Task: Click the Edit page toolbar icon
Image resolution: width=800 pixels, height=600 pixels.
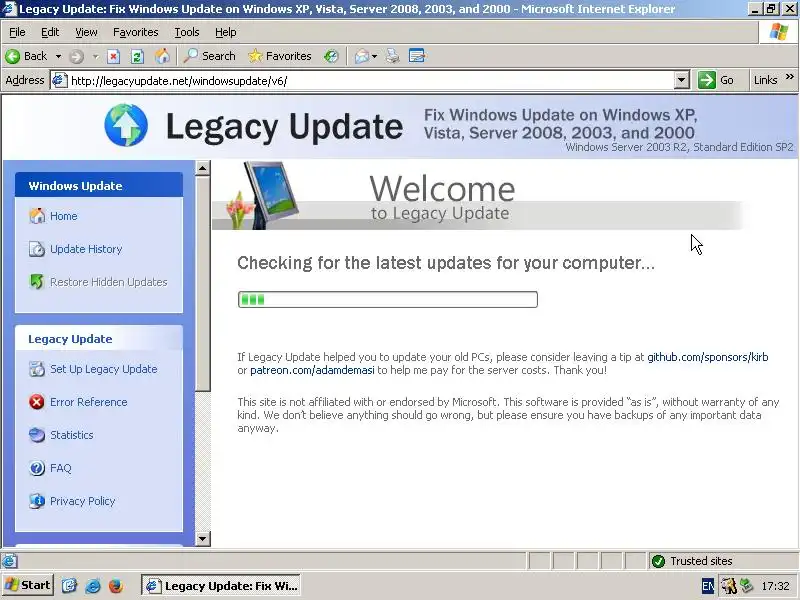Action: (x=417, y=56)
